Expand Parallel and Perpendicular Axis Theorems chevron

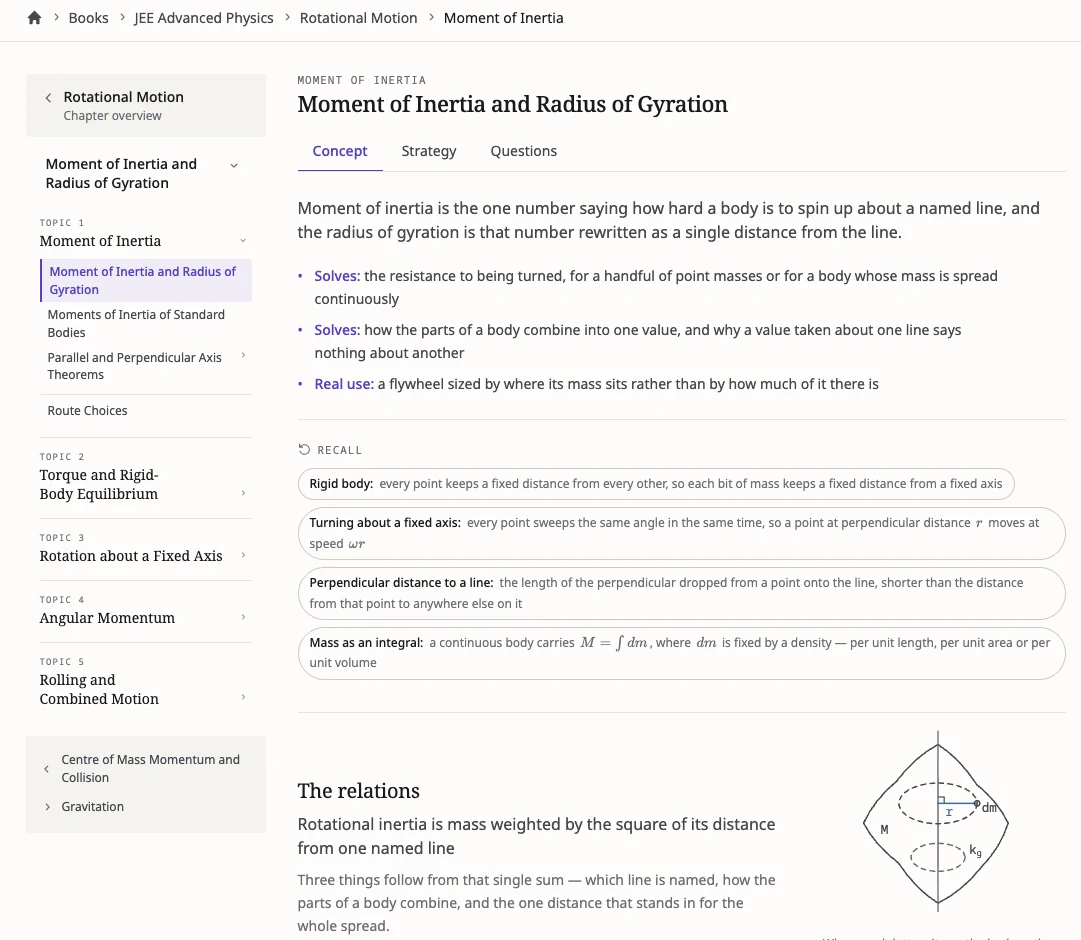point(243,356)
